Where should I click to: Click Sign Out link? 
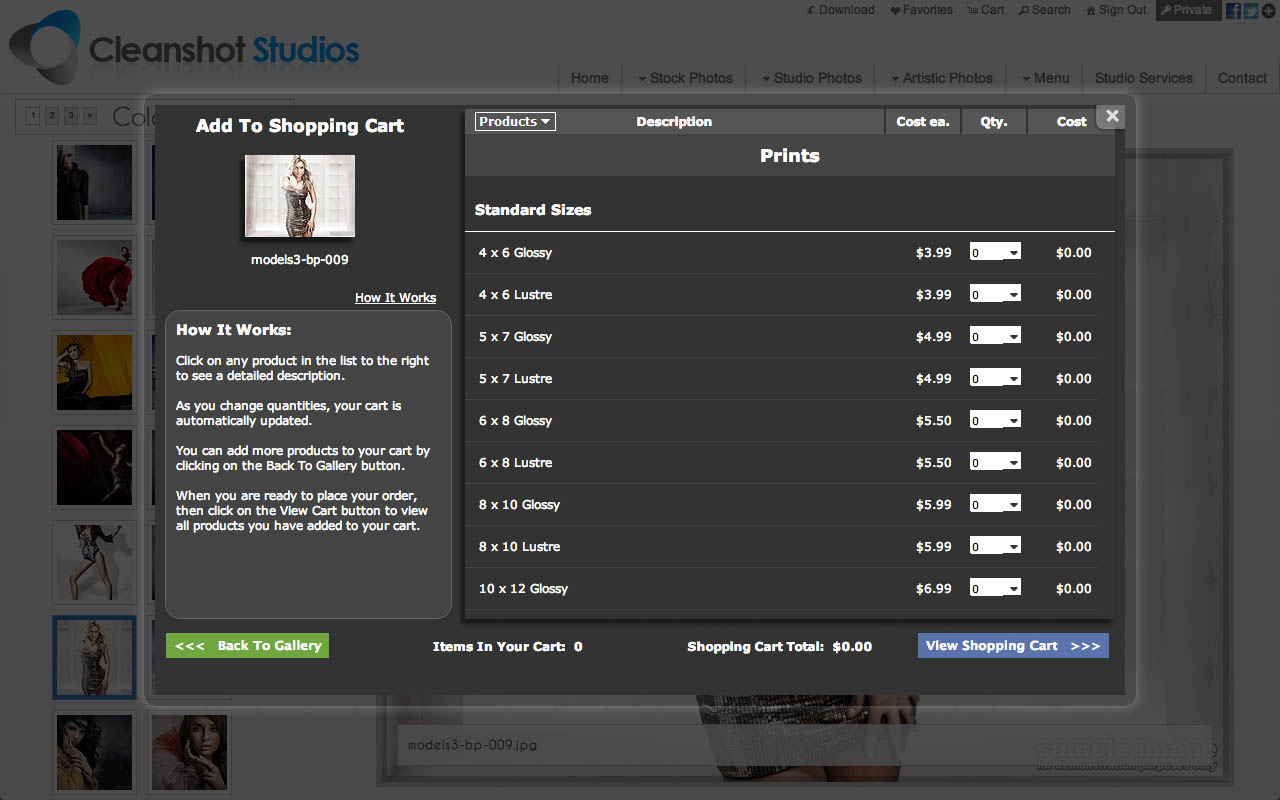point(1116,10)
